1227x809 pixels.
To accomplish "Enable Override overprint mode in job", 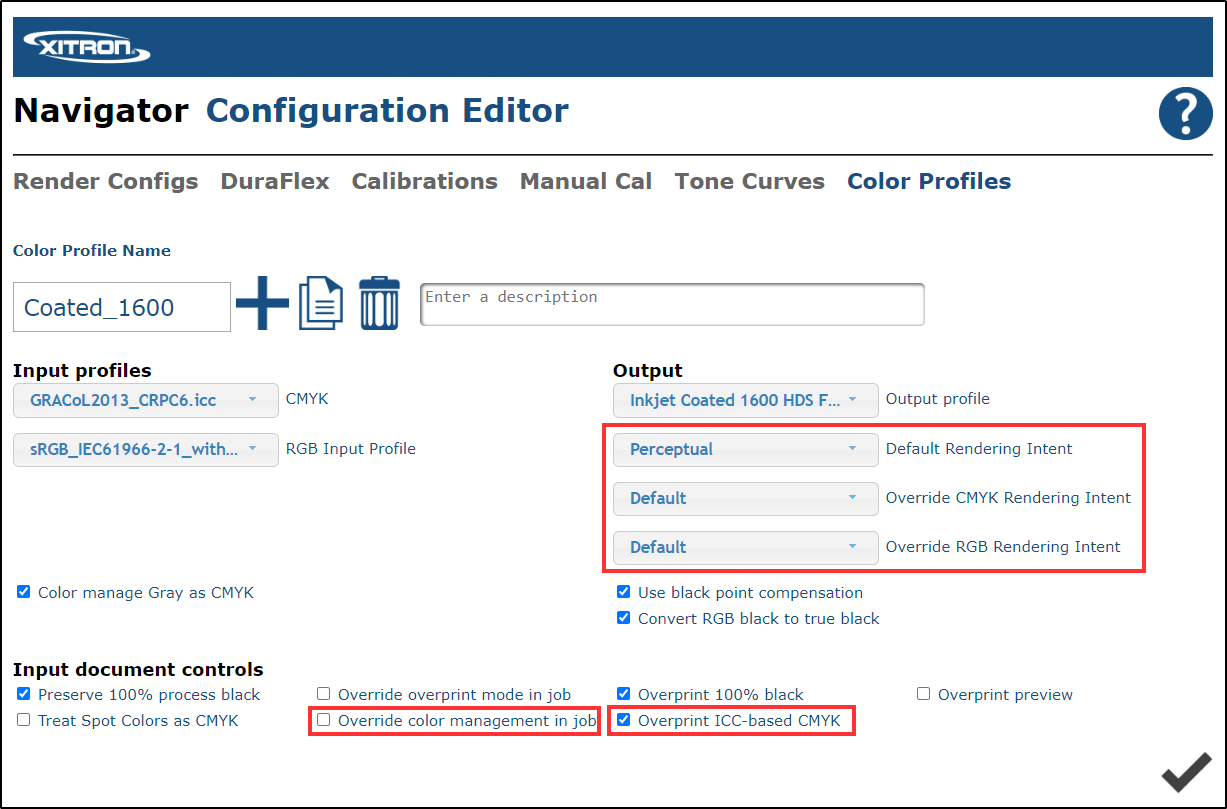I will (324, 694).
